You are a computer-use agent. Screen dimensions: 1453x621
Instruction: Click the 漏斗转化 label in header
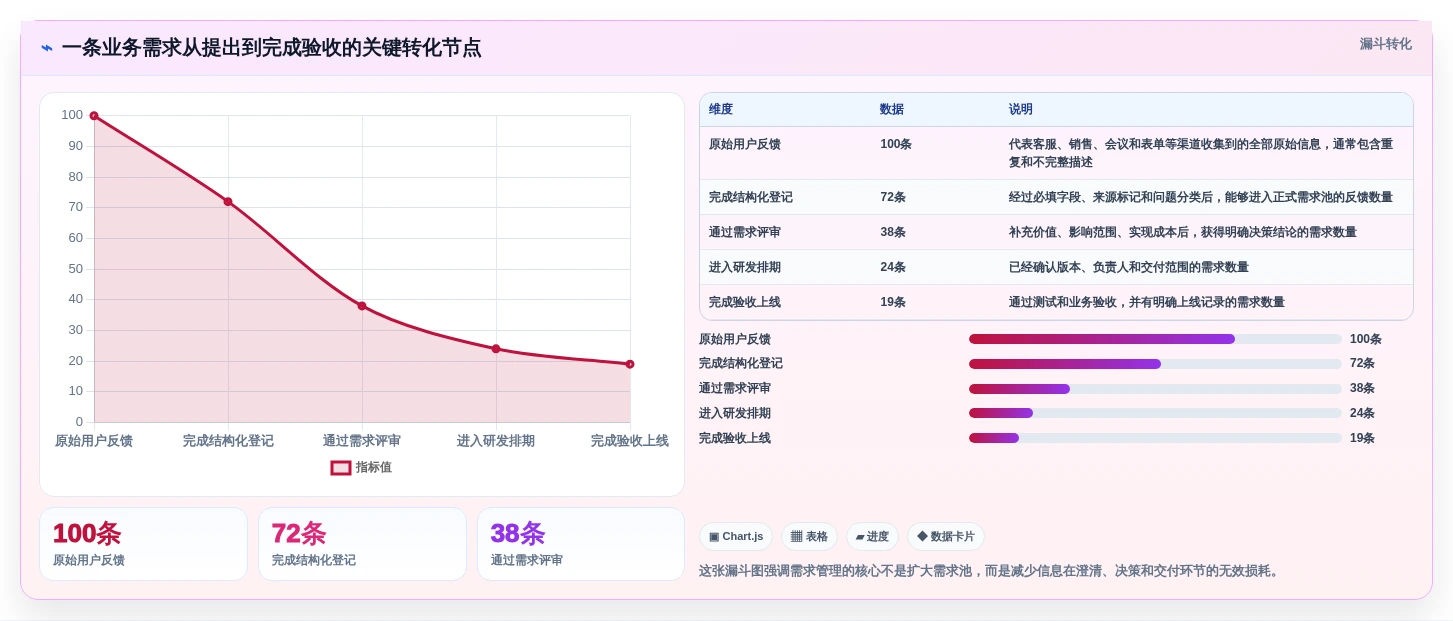pos(1385,44)
